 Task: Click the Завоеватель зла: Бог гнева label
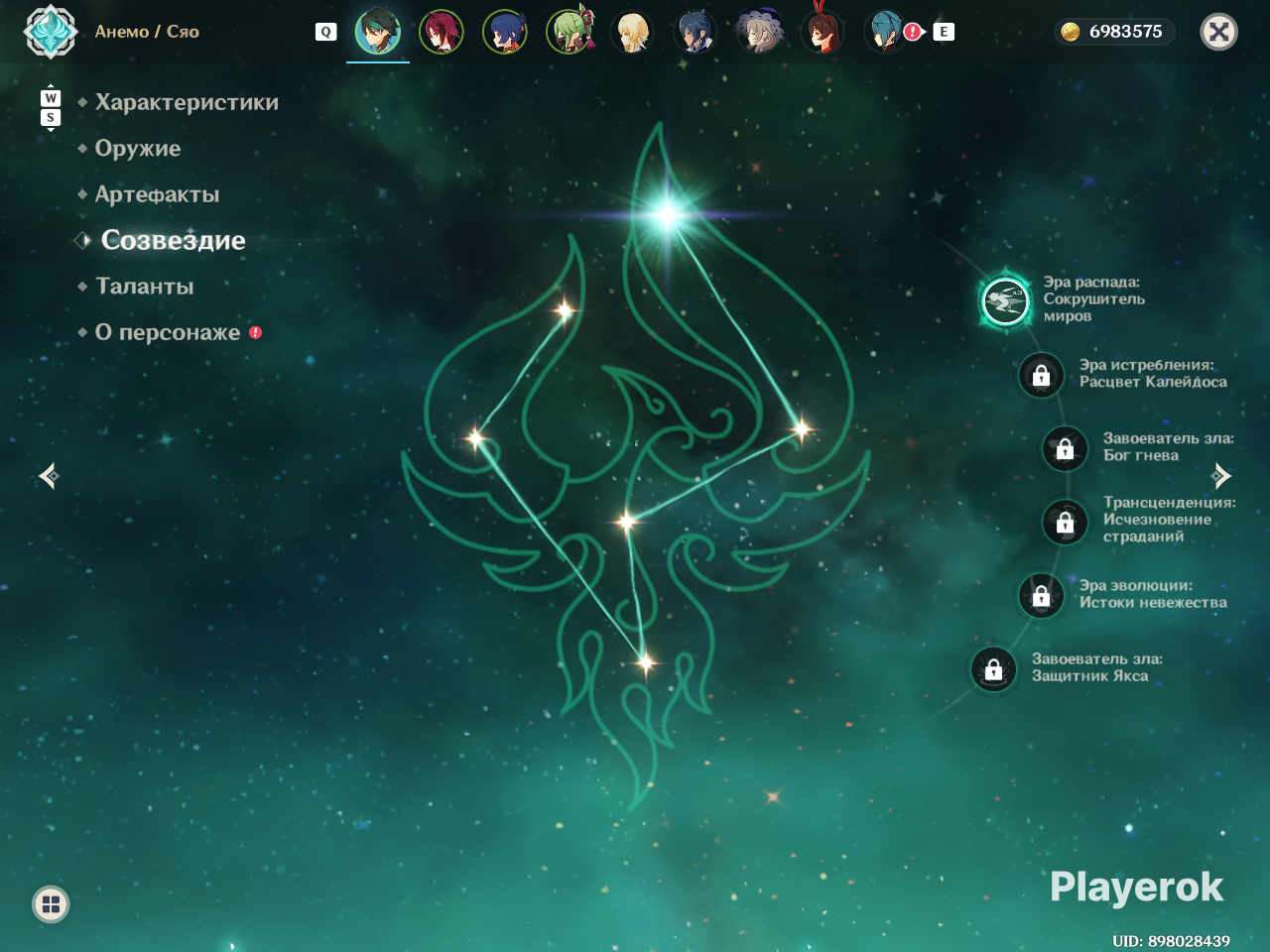pyautogui.click(x=1169, y=447)
